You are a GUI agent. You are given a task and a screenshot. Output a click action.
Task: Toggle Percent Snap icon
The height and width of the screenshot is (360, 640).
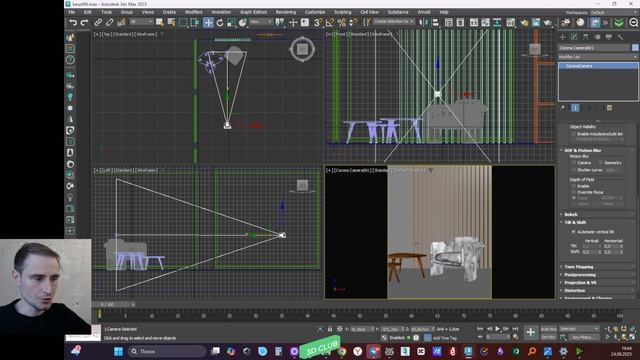click(341, 22)
